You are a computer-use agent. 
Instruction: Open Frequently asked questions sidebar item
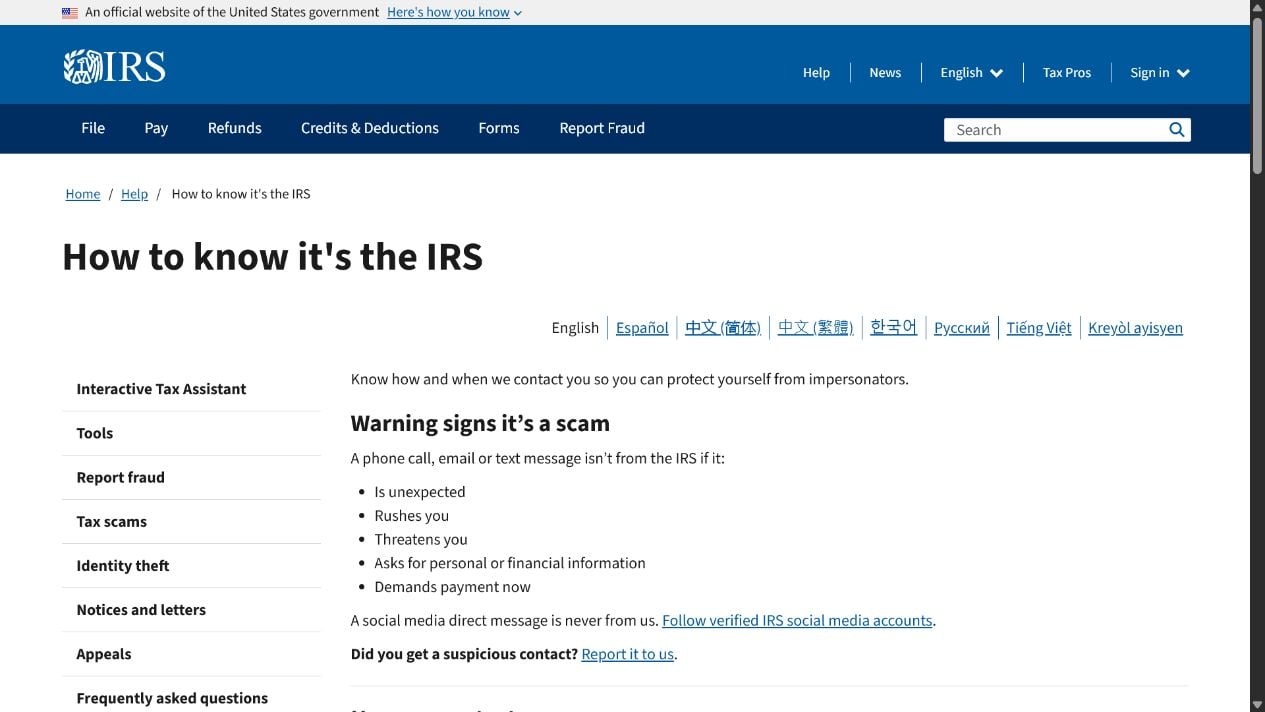(x=191, y=697)
